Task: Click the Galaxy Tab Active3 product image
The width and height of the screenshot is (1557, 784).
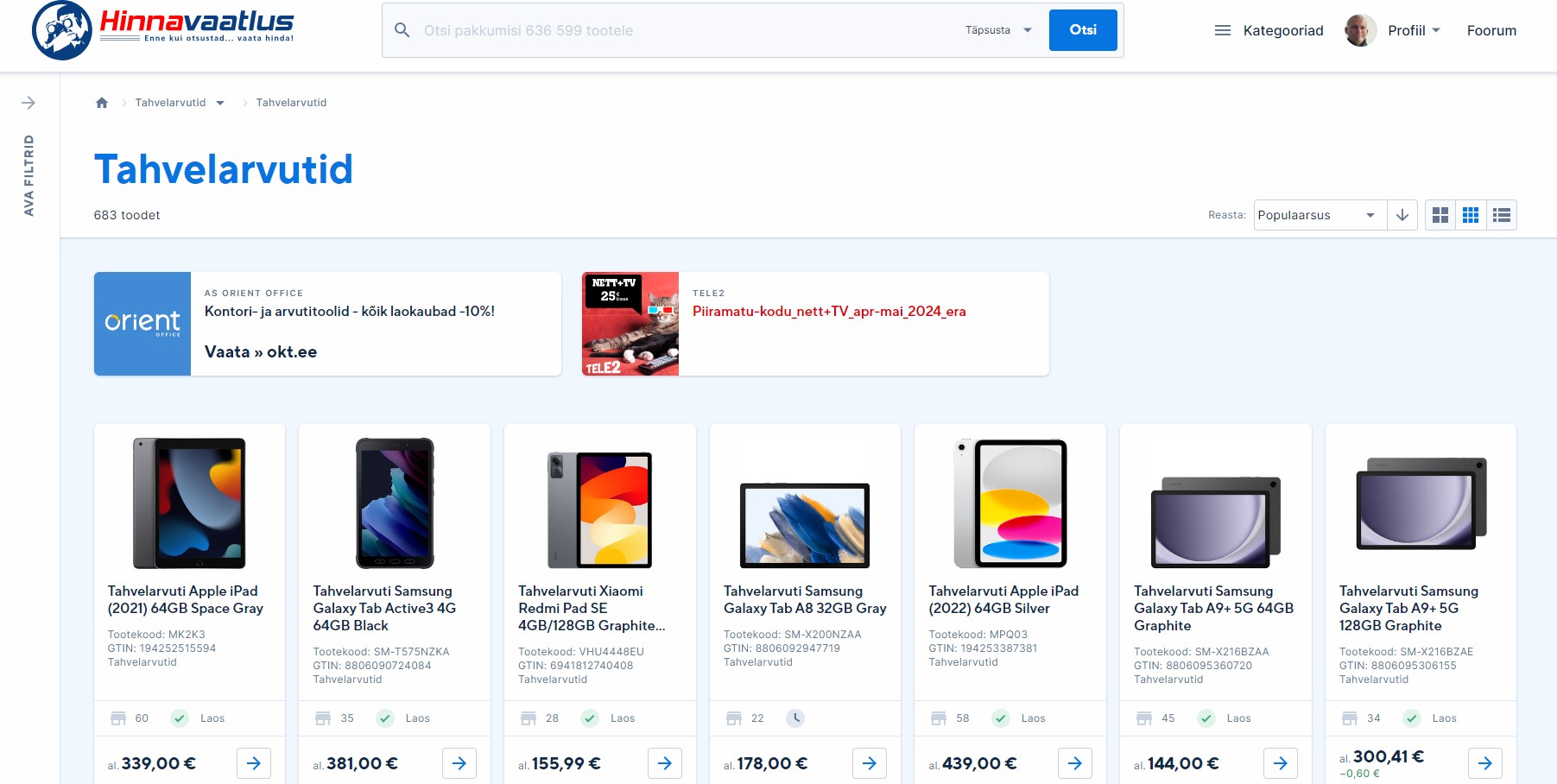Action: point(395,503)
